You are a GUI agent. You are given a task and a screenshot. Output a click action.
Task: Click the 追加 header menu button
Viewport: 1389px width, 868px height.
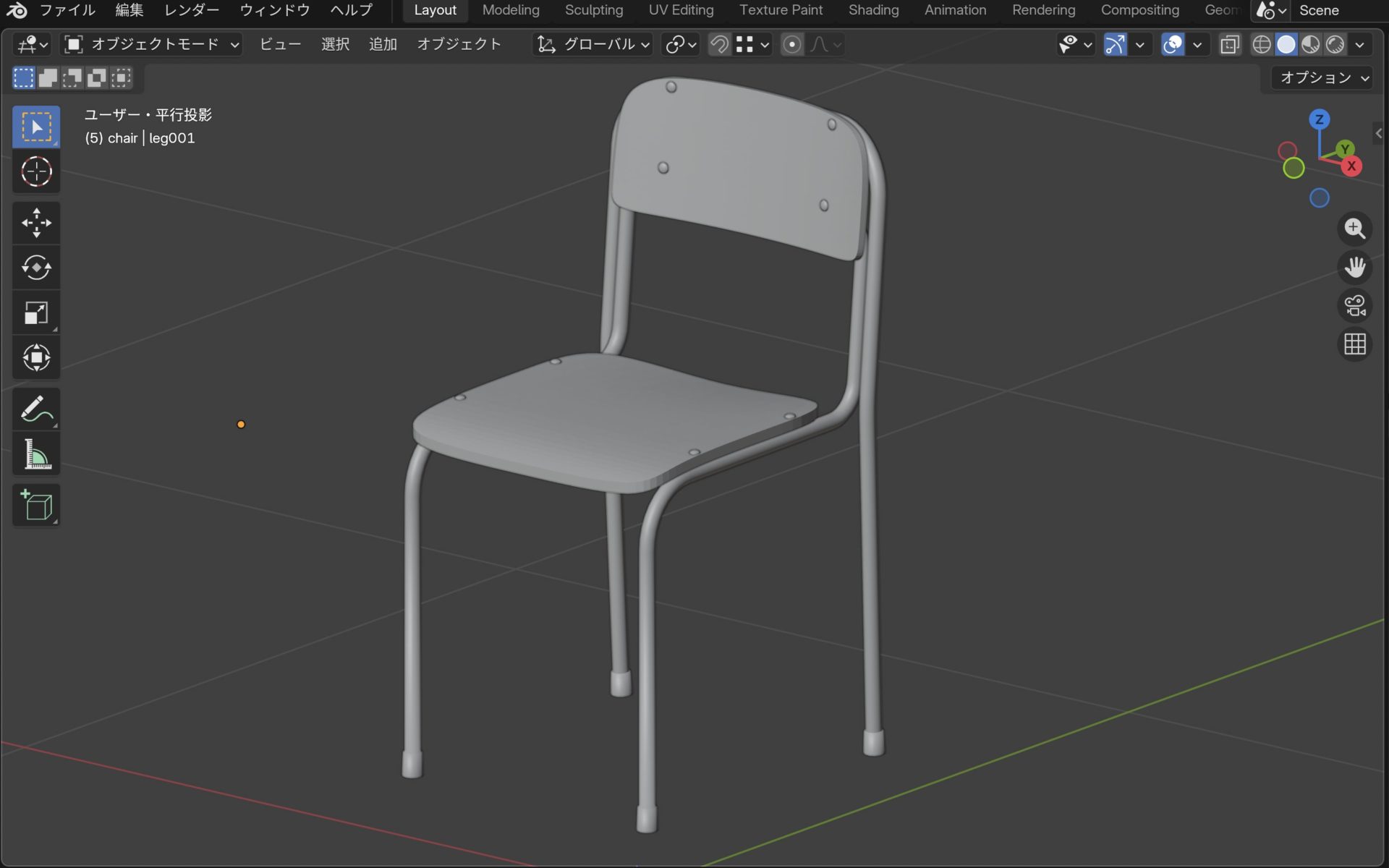coord(383,45)
